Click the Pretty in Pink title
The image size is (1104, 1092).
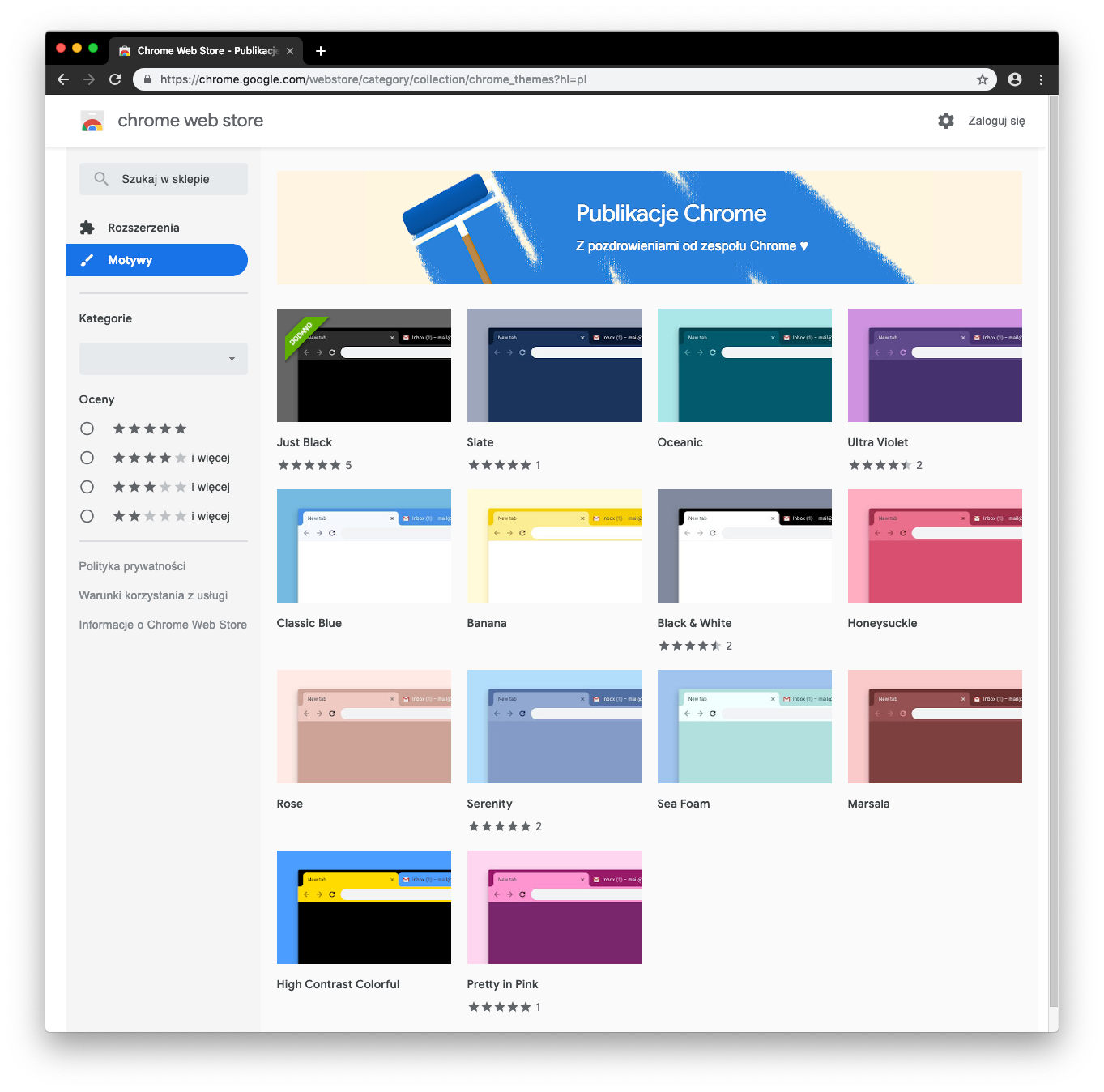502,984
